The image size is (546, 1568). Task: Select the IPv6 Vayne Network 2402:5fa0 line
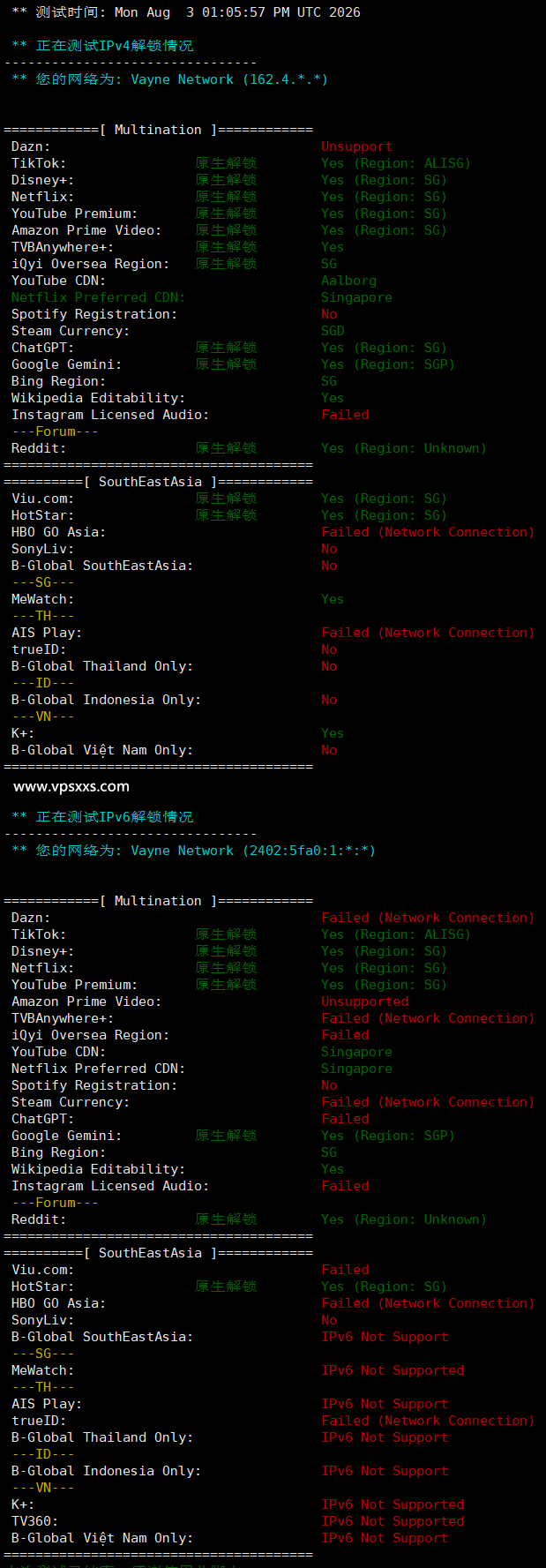tap(193, 851)
